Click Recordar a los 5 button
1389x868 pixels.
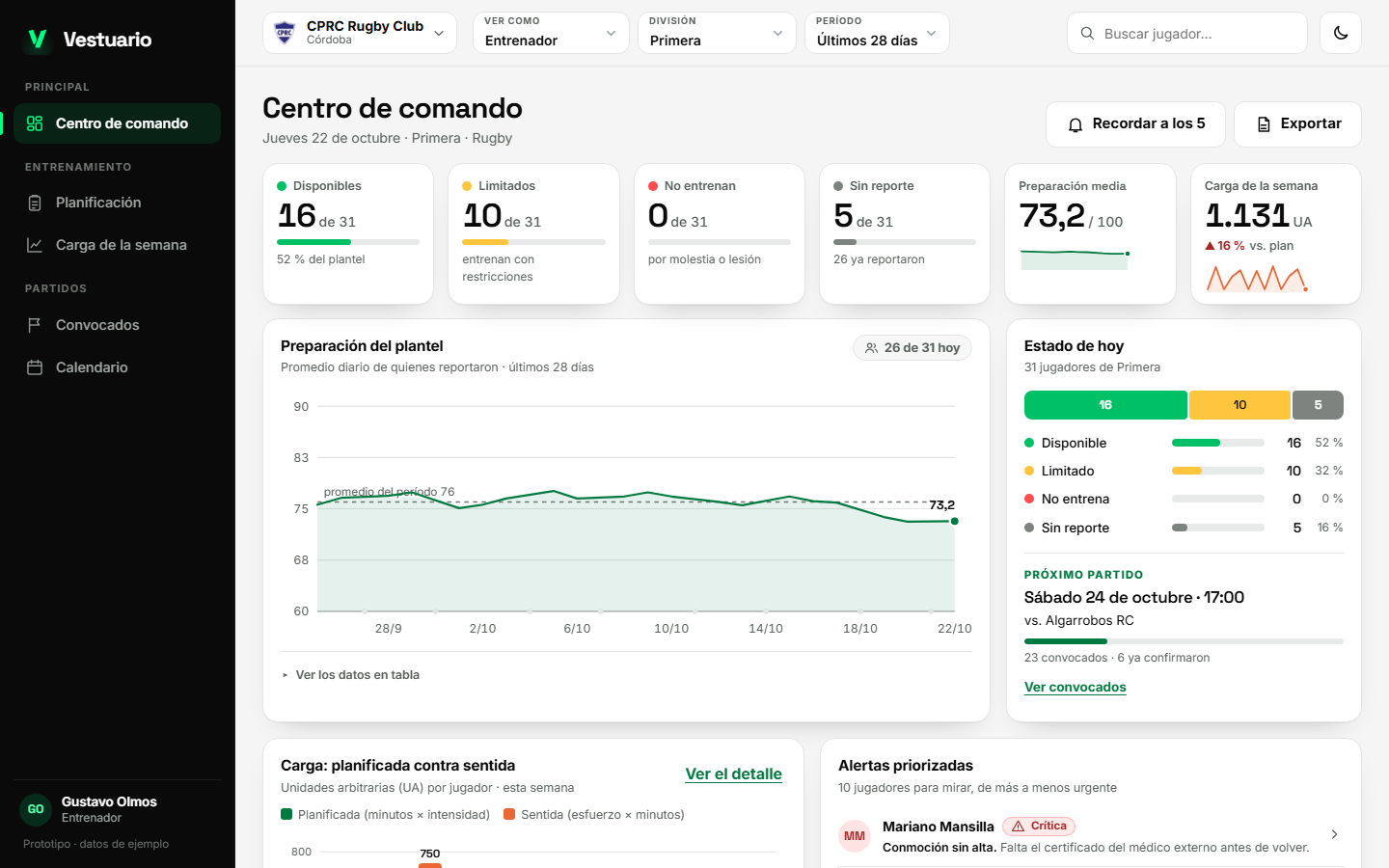[1135, 123]
